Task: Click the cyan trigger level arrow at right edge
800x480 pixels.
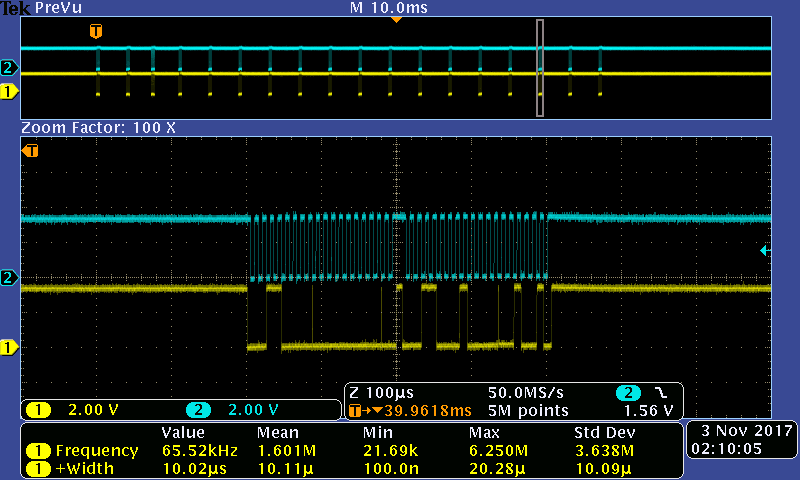Action: click(x=765, y=250)
